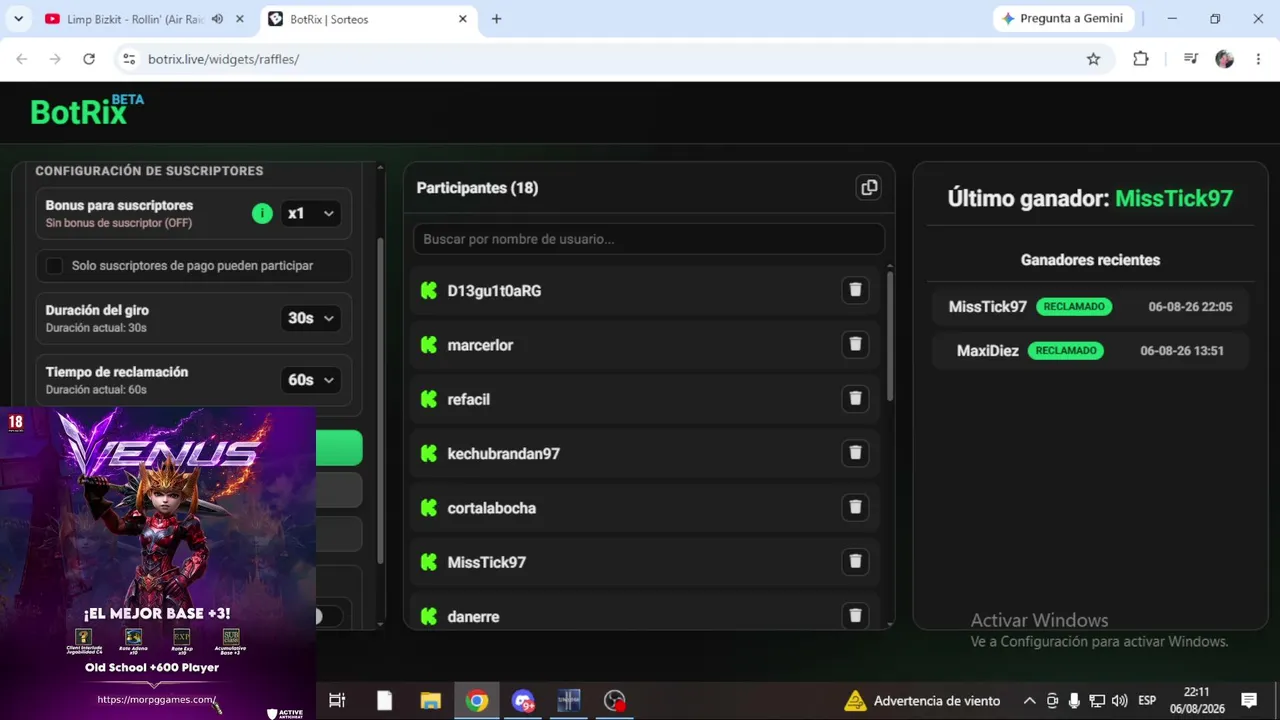
Task: Open the Chrome three-dot menu
Action: click(x=1257, y=59)
